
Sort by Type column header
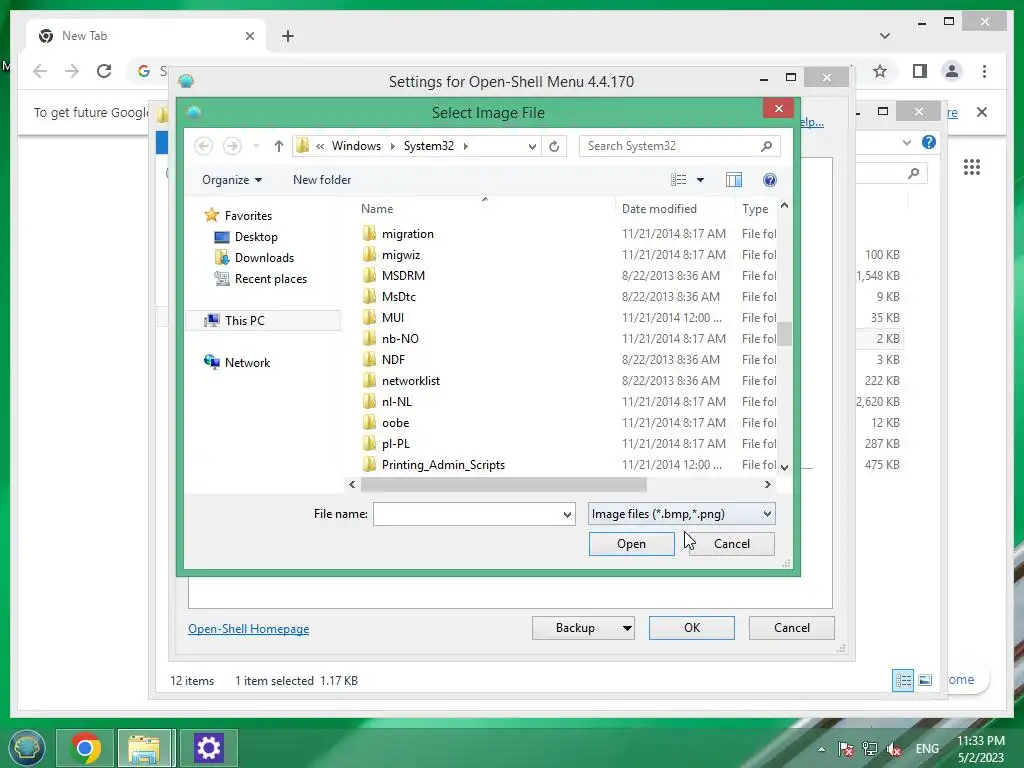pyautogui.click(x=756, y=209)
